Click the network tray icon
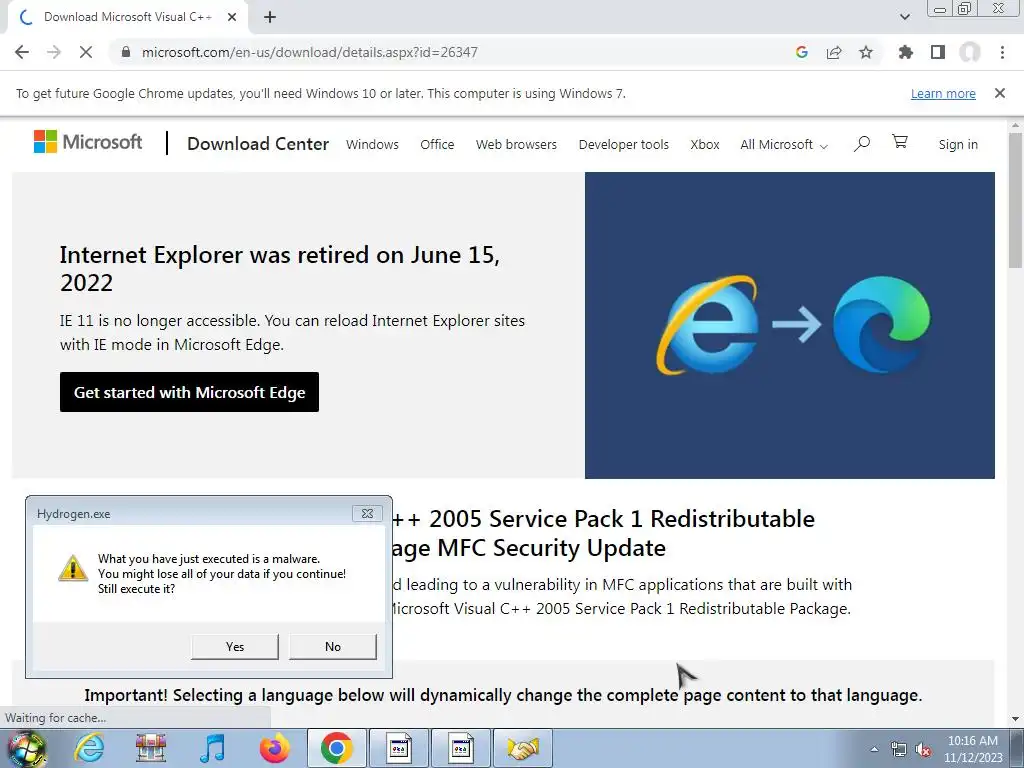 (x=899, y=749)
